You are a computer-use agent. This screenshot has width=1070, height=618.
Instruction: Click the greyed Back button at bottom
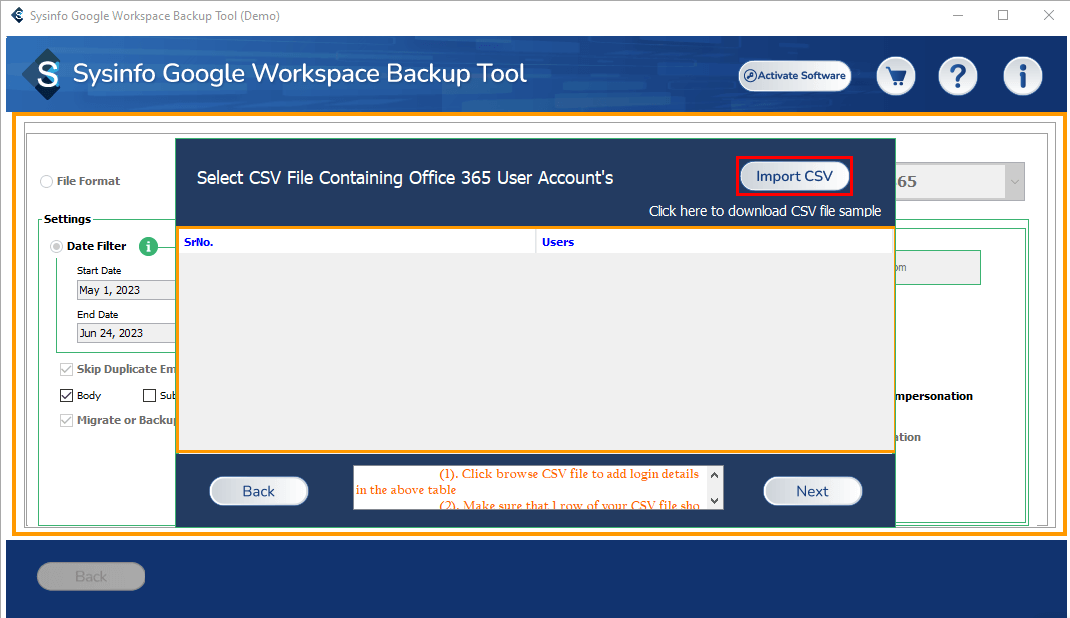[91, 576]
